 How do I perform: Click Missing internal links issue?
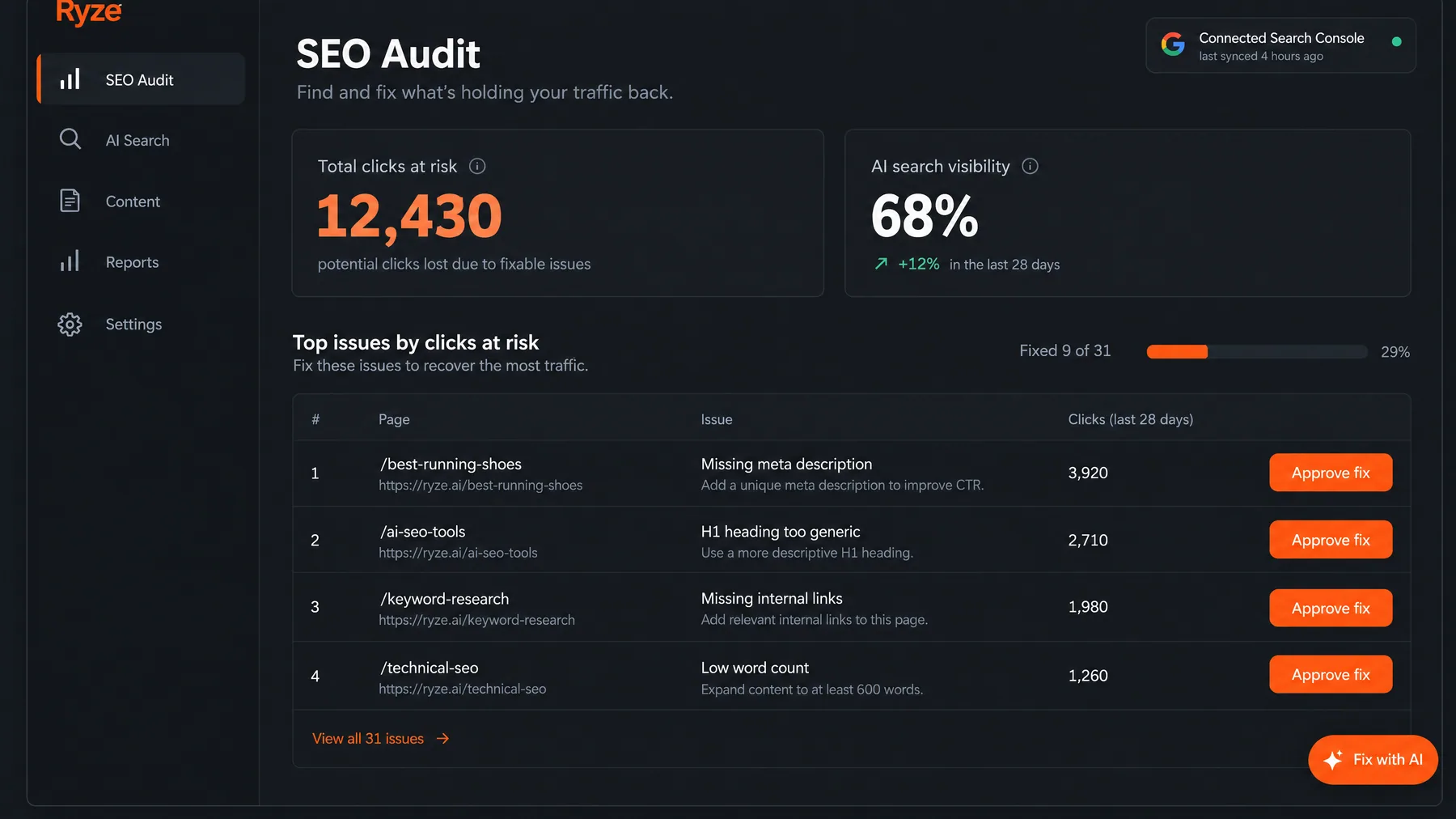tap(772, 598)
